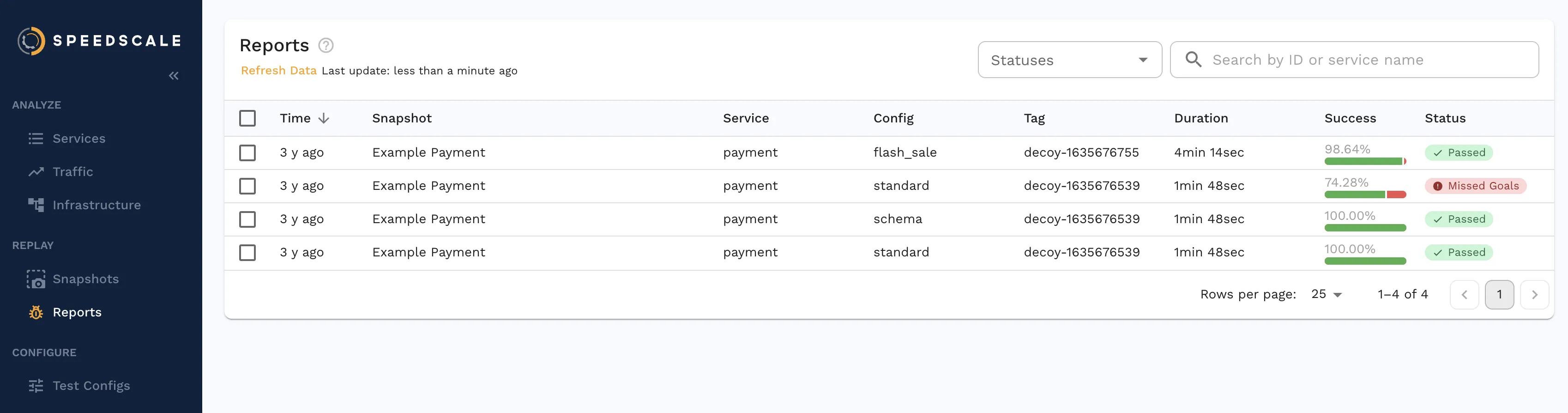Screen dimensions: 1568x413
Task: Sort by the Time column header
Action: 295,118
